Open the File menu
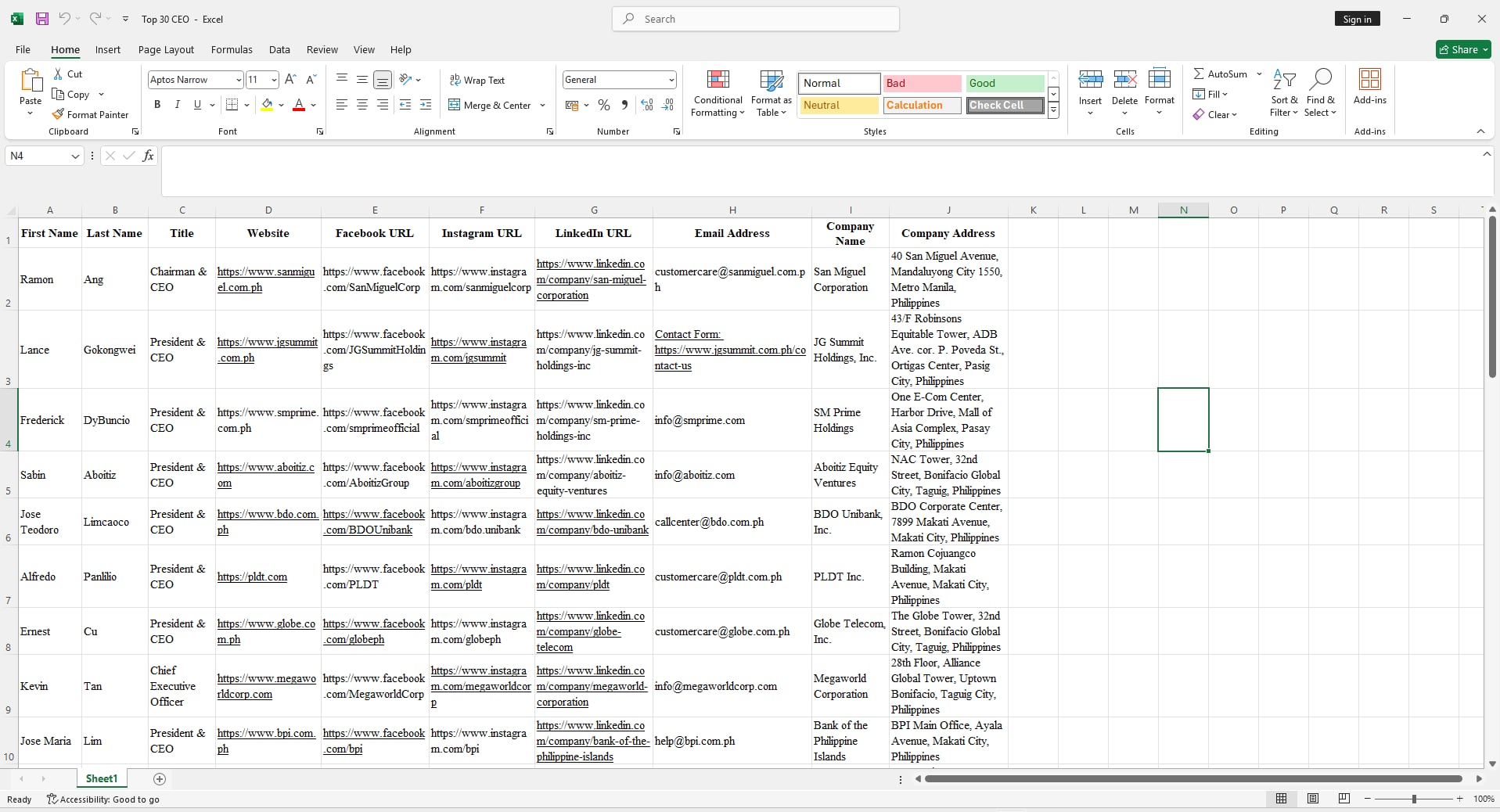The height and width of the screenshot is (812, 1500). tap(23, 49)
